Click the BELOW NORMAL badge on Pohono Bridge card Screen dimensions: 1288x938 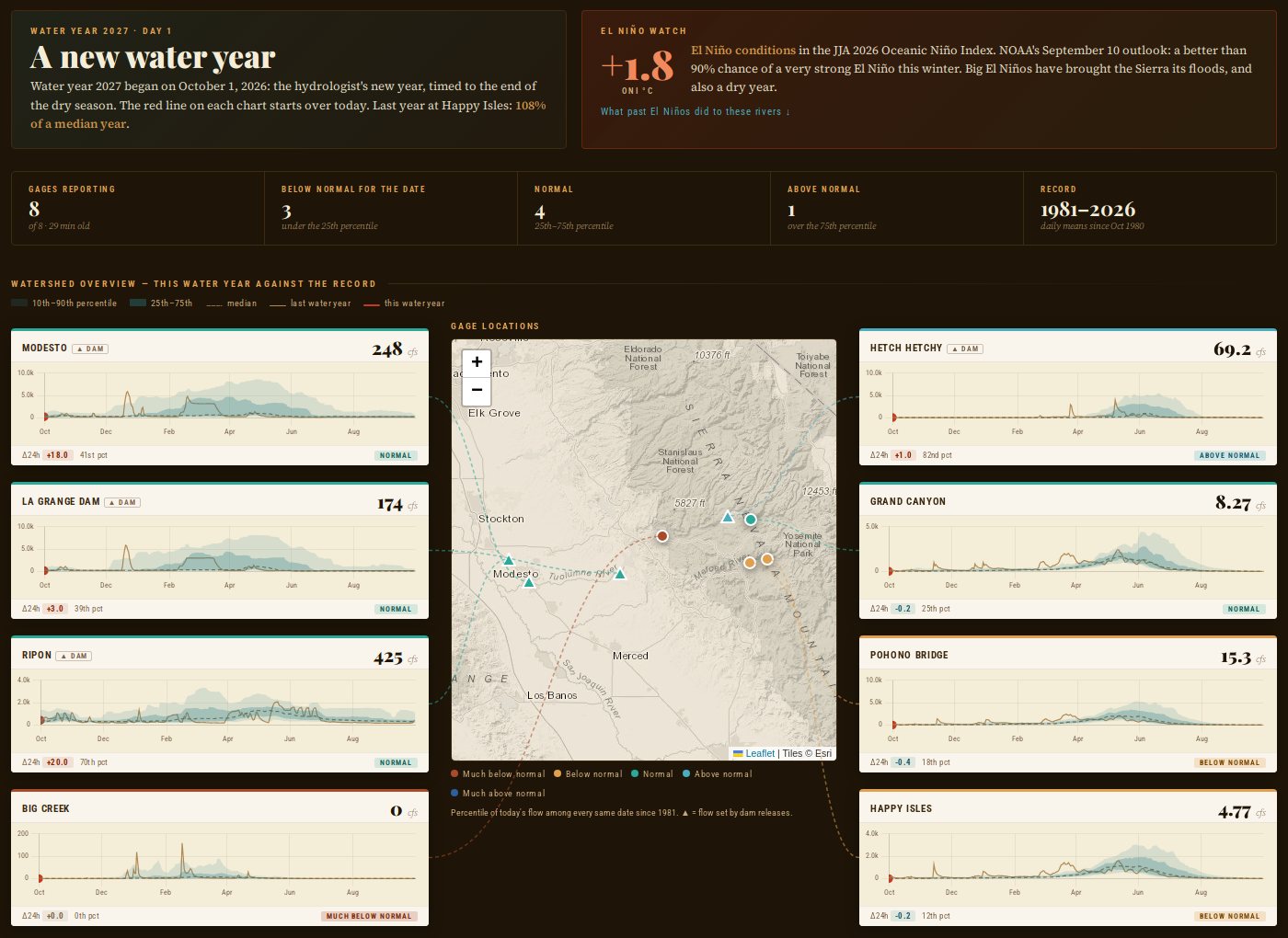tap(1230, 762)
